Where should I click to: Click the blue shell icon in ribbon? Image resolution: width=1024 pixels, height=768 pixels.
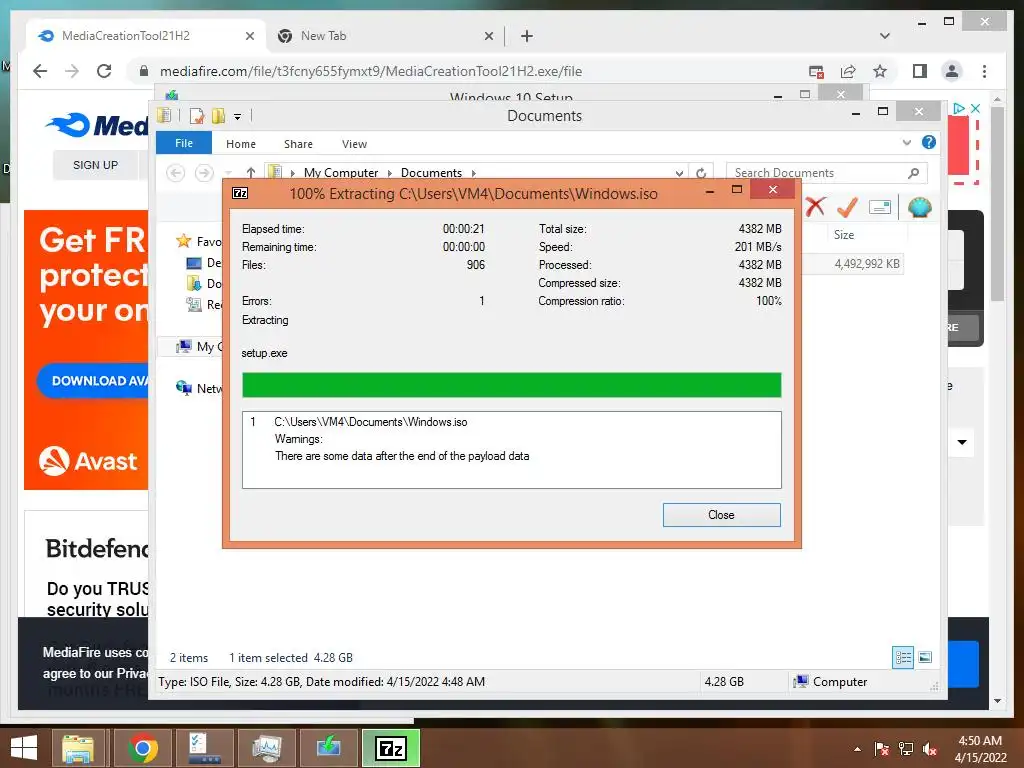(920, 207)
